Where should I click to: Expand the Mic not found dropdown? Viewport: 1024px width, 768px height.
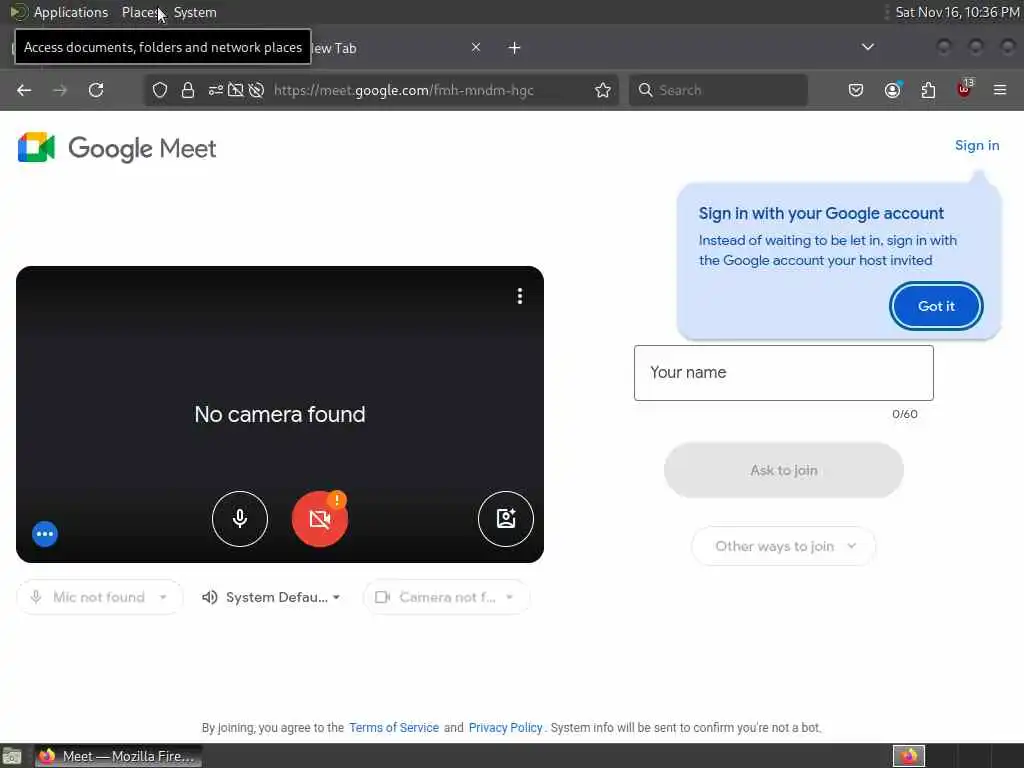99,597
